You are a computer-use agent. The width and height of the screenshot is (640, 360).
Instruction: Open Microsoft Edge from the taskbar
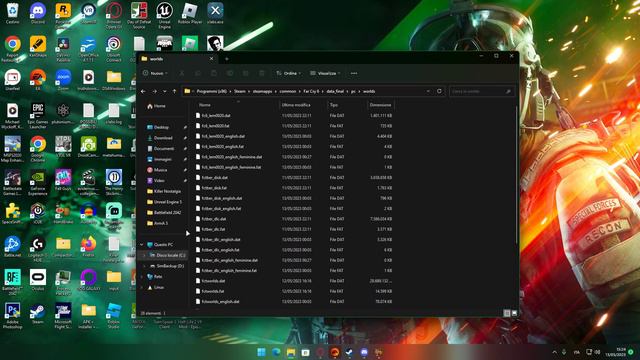pos(276,352)
